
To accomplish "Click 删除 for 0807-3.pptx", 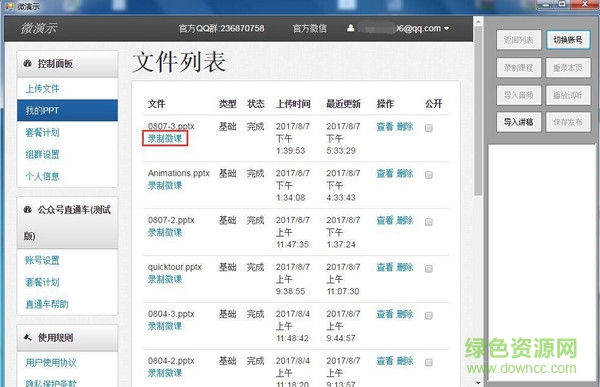I will pyautogui.click(x=405, y=126).
